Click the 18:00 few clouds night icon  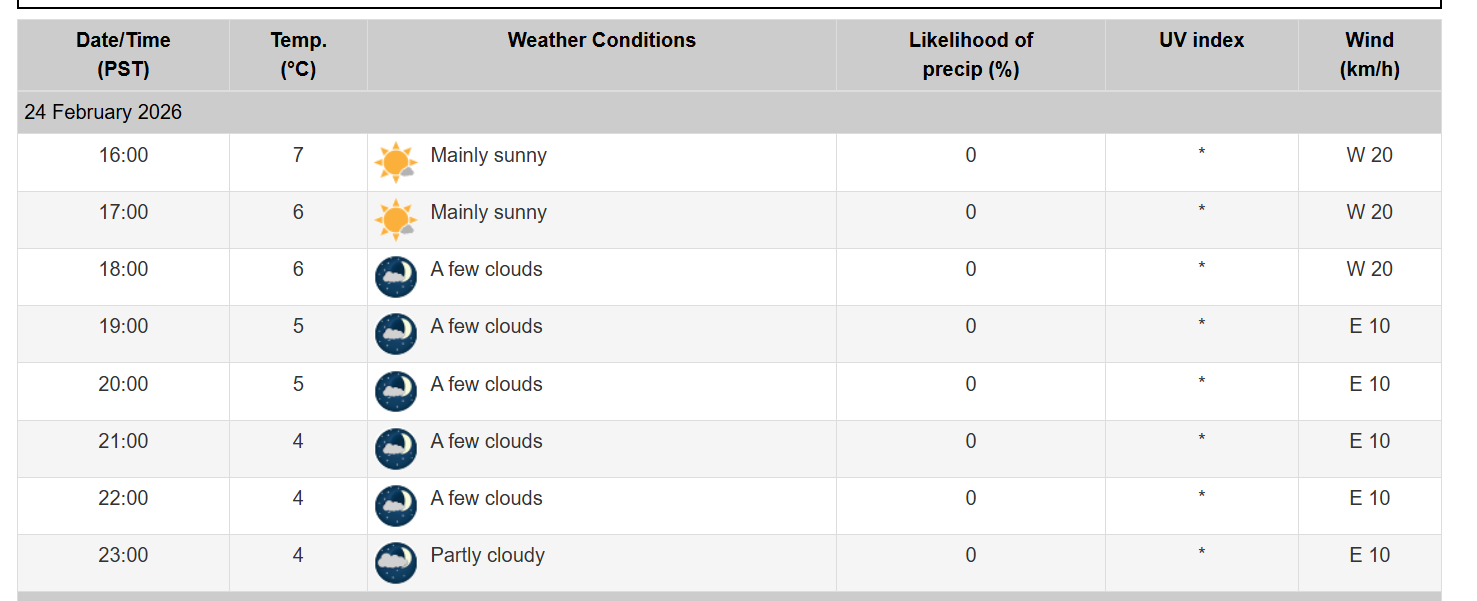[x=396, y=277]
